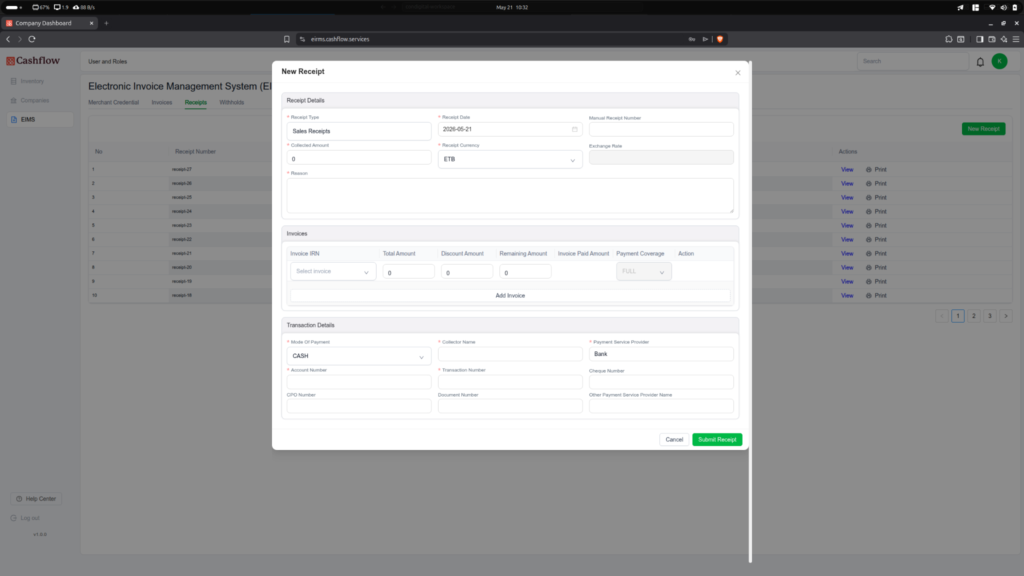Click the Collector Name field
This screenshot has width=1024, height=576.
coord(510,354)
